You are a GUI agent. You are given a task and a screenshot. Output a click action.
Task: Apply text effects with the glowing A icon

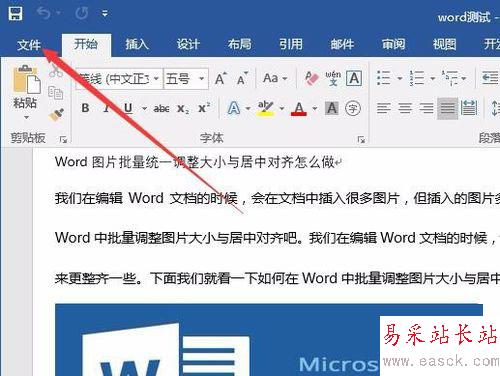234,108
